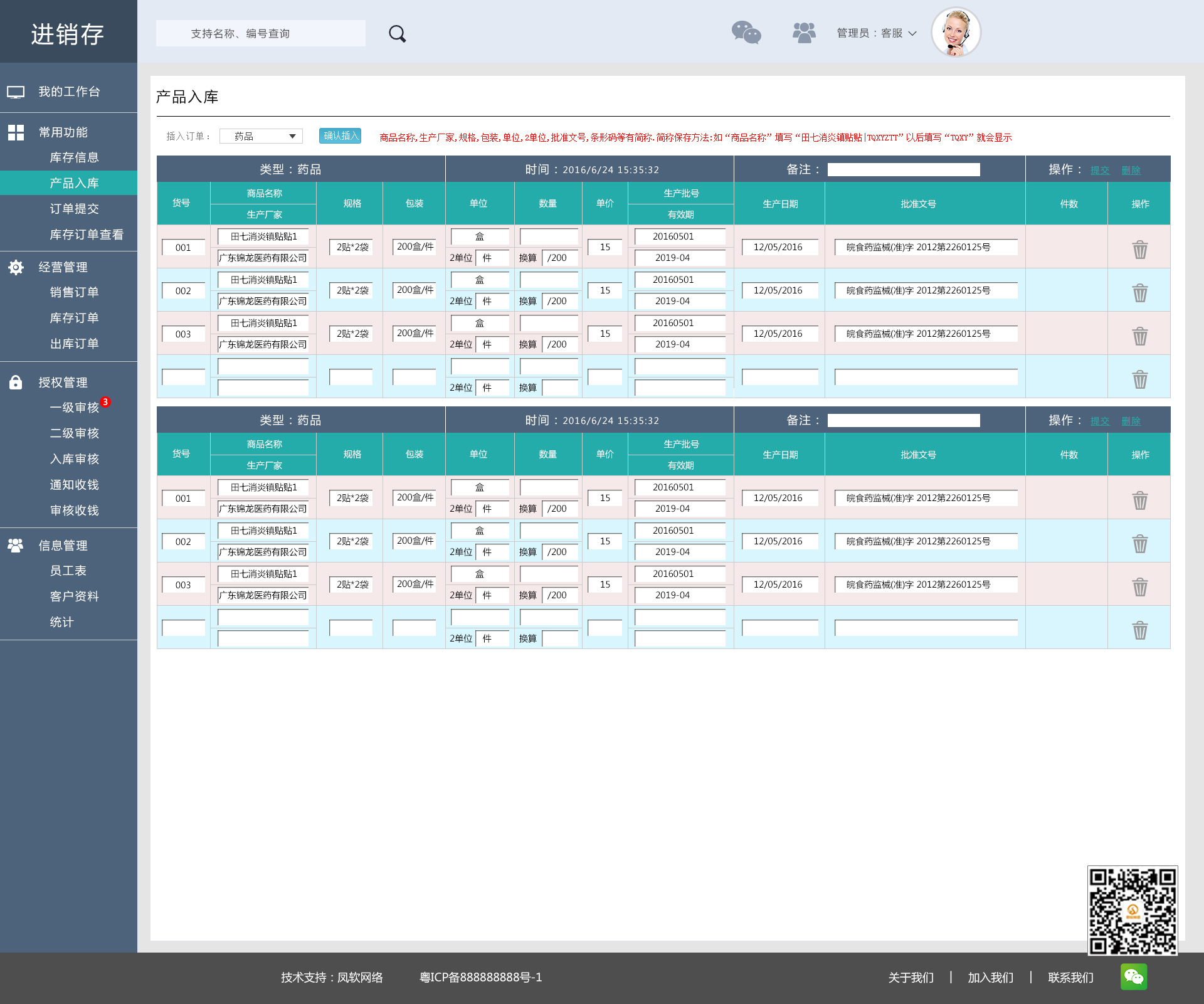Click 删除 link in second table header
The width and height of the screenshot is (1204, 1004).
point(1131,421)
